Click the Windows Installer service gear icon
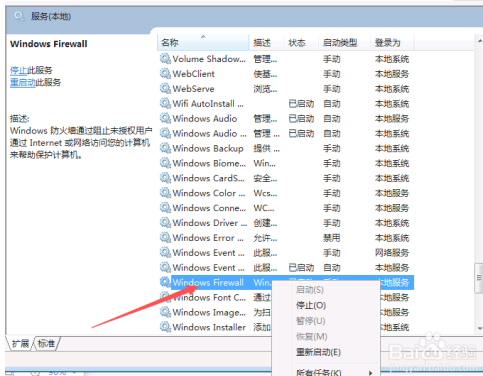The height and width of the screenshot is (376, 483). pos(165,327)
